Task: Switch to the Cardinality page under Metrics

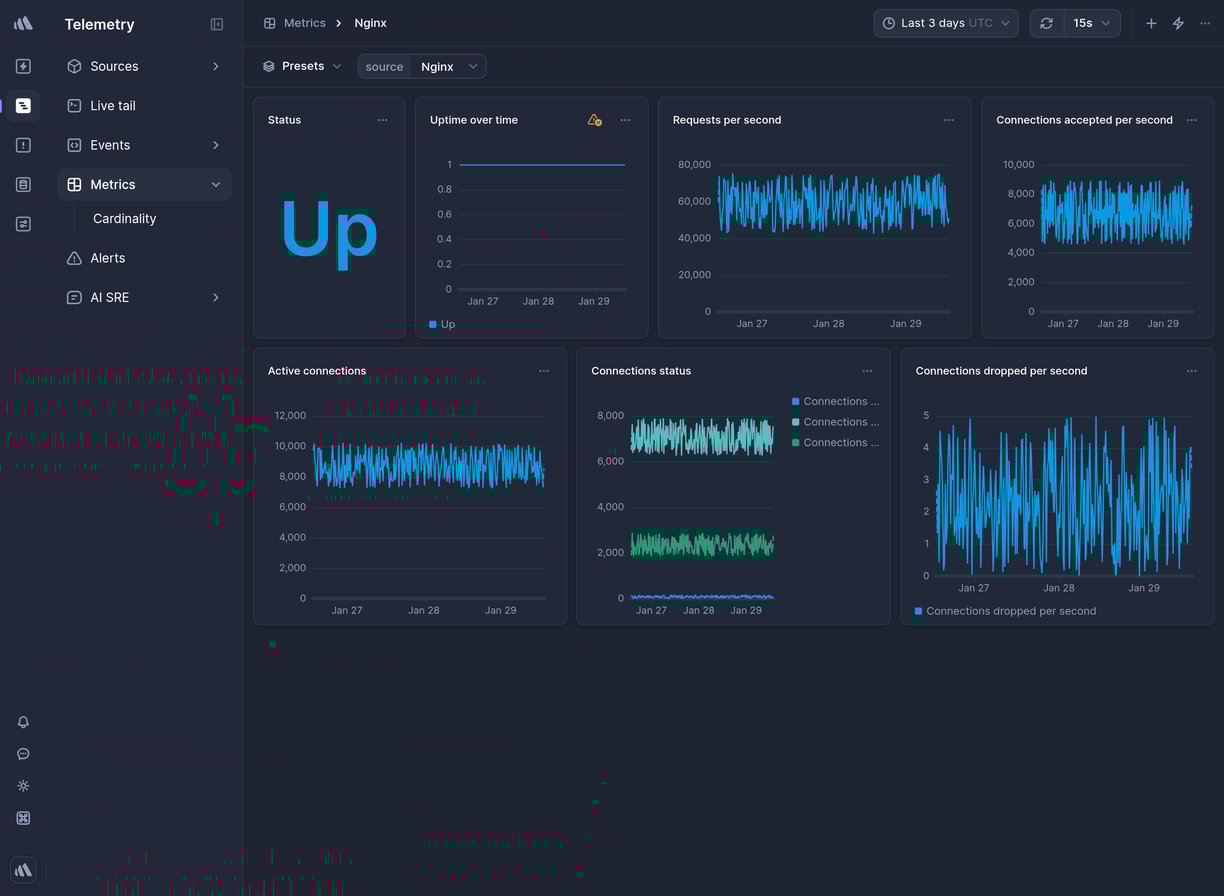Action: [x=124, y=218]
